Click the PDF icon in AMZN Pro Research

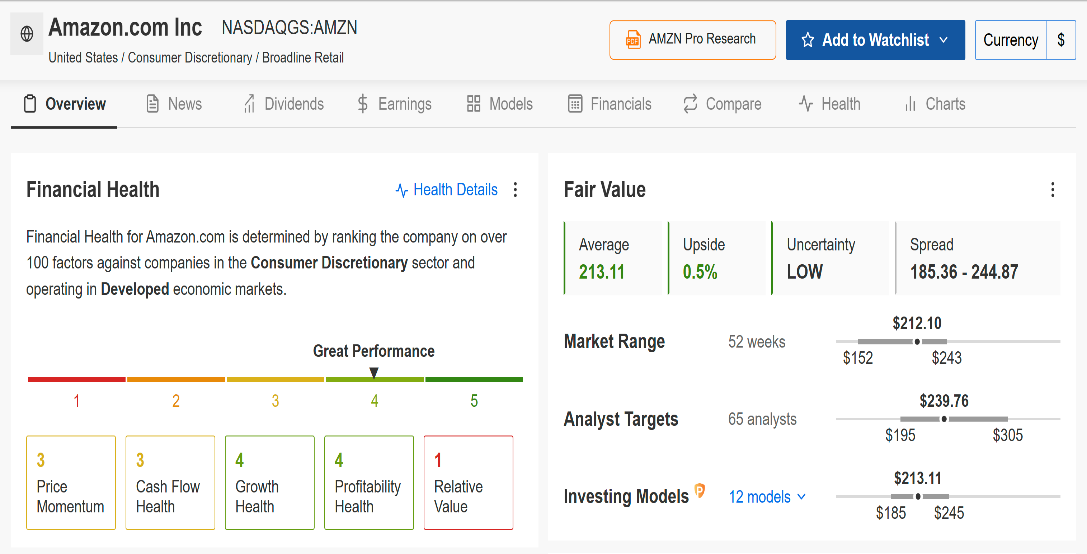pyautogui.click(x=632, y=40)
